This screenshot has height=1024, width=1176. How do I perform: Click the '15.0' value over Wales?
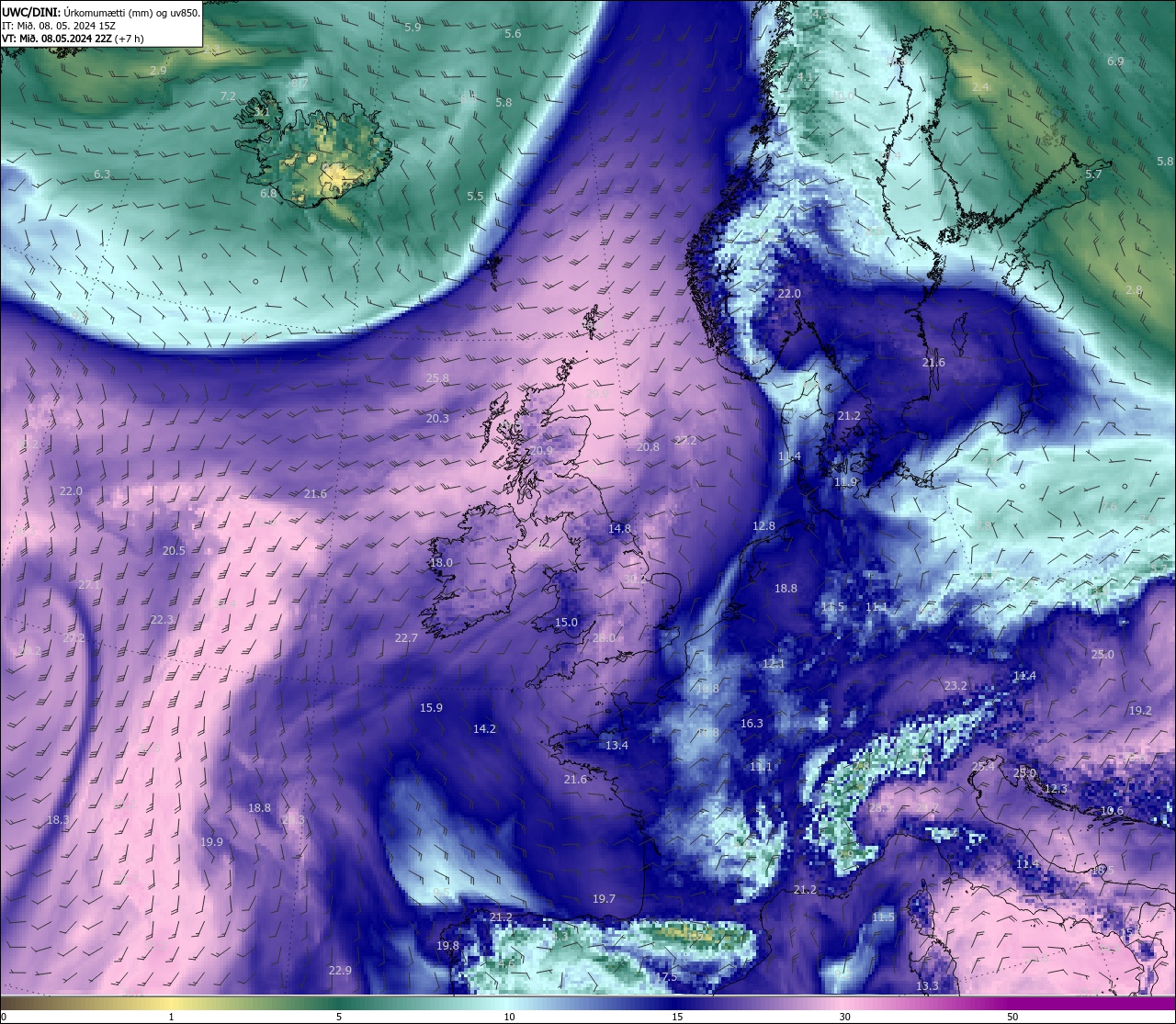(x=566, y=622)
